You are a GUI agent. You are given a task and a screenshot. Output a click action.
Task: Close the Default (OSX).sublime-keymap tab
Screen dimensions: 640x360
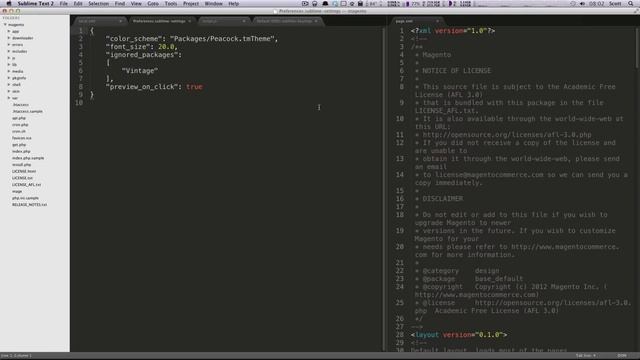pos(316,21)
